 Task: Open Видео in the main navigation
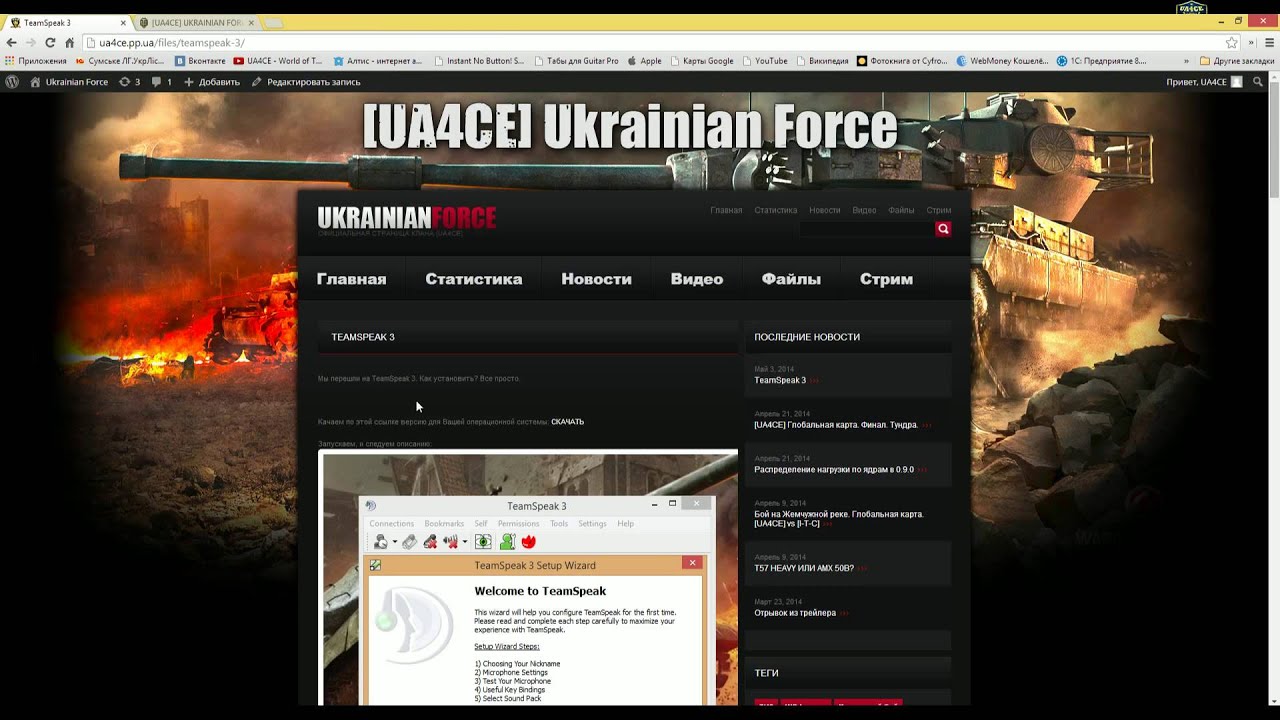click(x=697, y=279)
